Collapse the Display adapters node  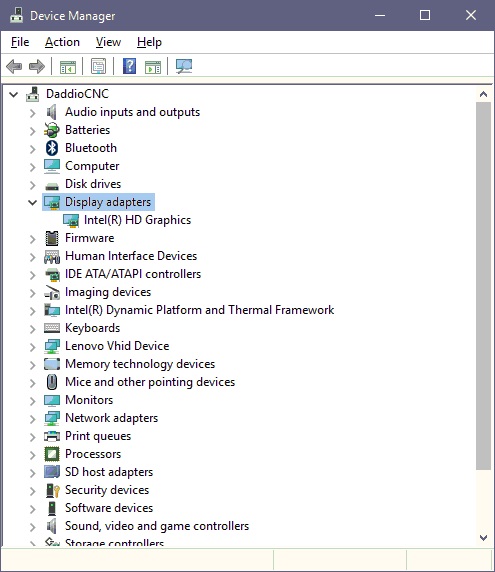click(32, 202)
